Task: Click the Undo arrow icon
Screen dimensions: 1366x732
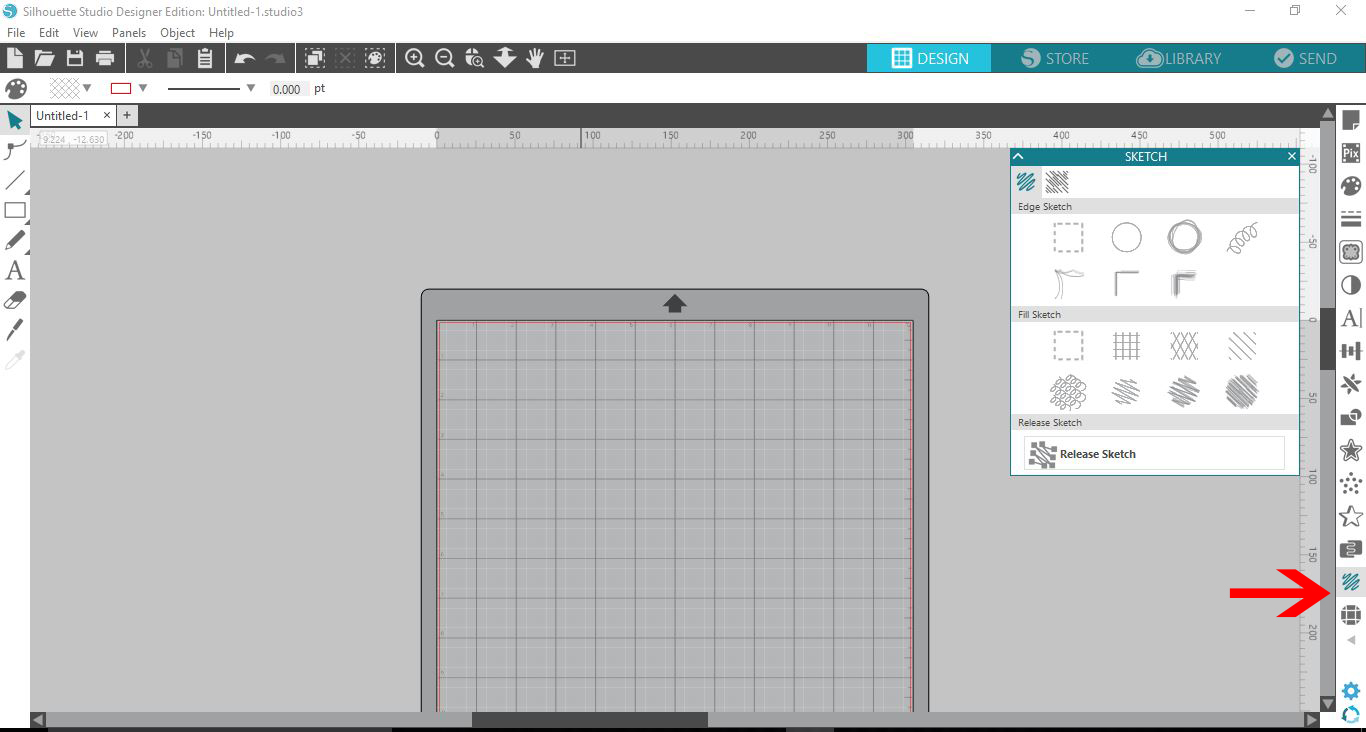Action: (245, 58)
